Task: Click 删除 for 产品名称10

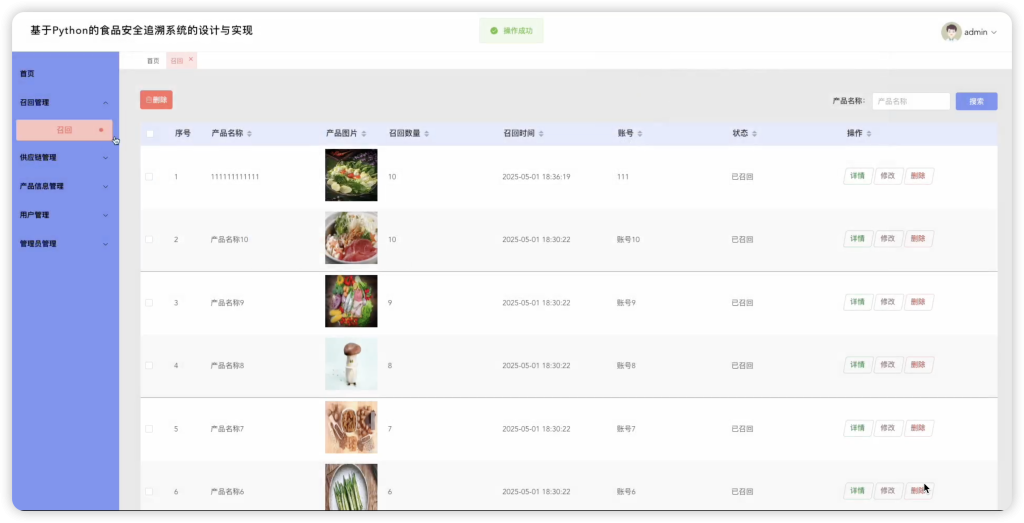Action: (919, 239)
